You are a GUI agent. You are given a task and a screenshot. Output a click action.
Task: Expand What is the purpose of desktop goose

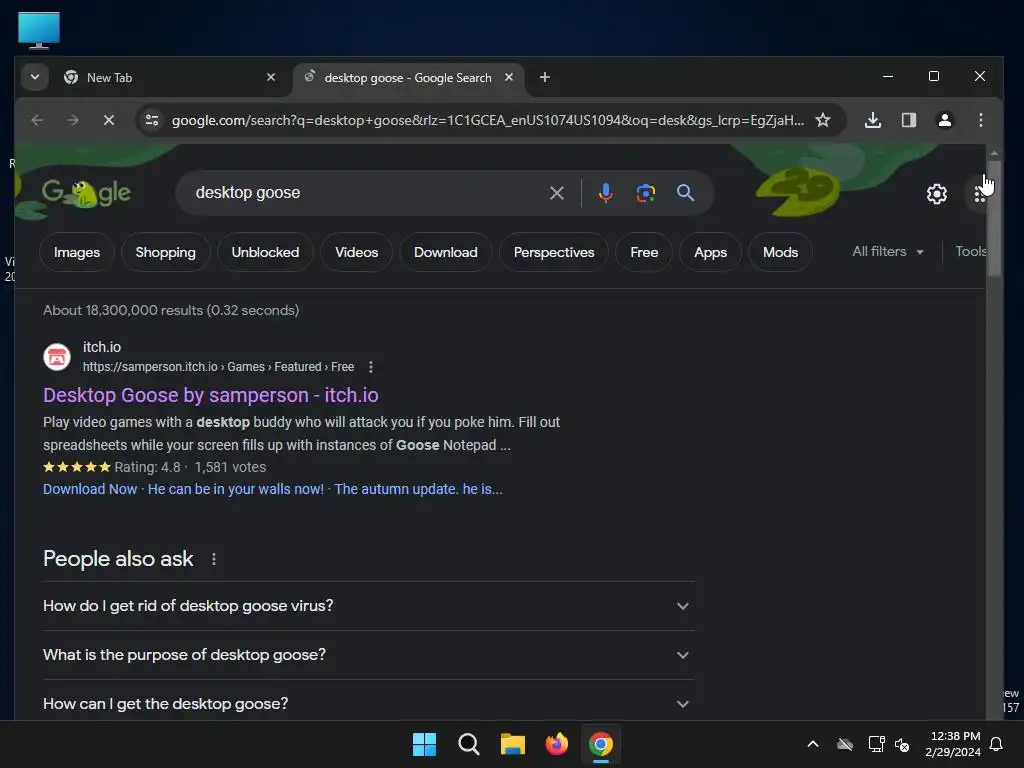coord(369,655)
